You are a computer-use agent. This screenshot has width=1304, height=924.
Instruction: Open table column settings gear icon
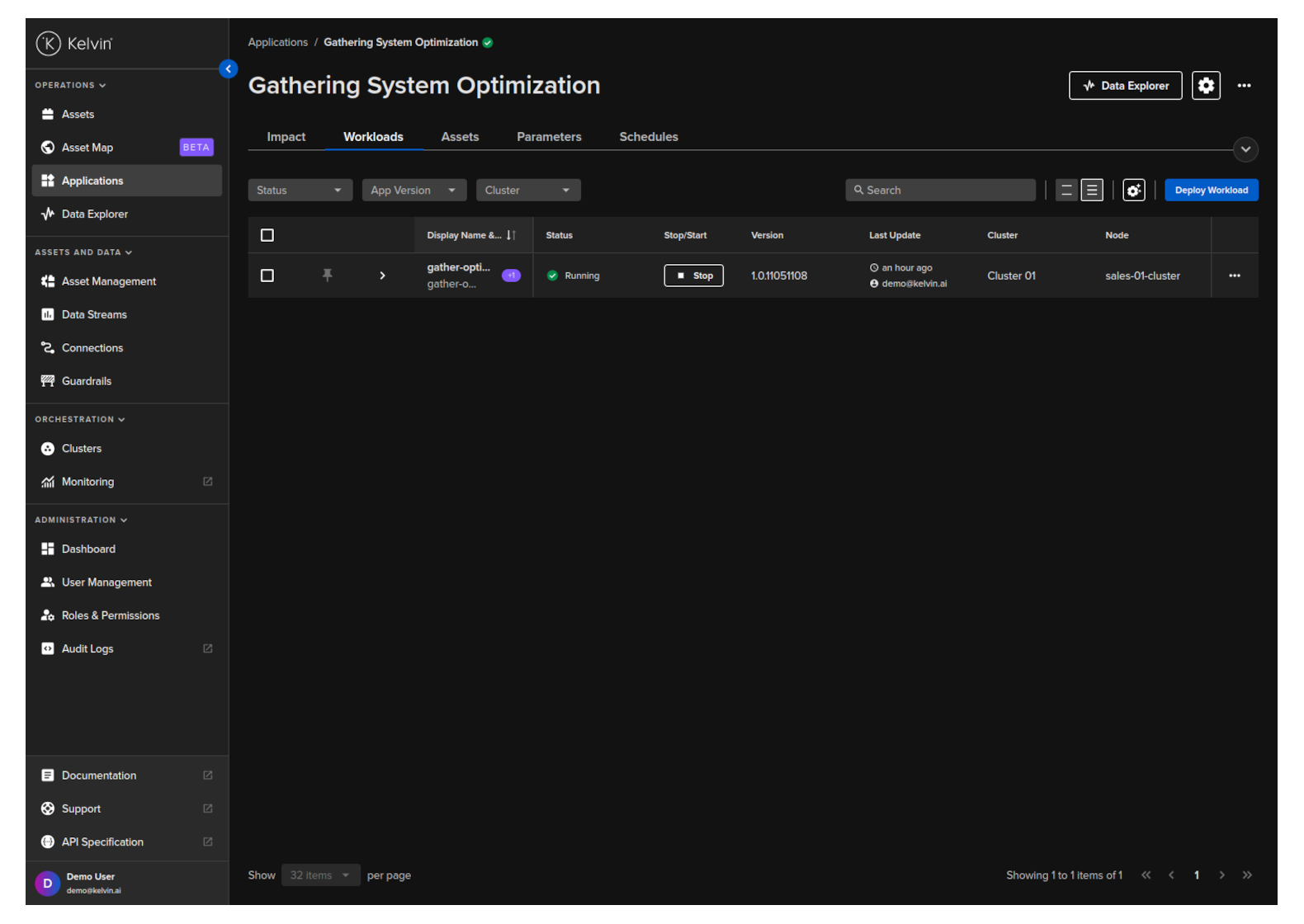point(1134,191)
